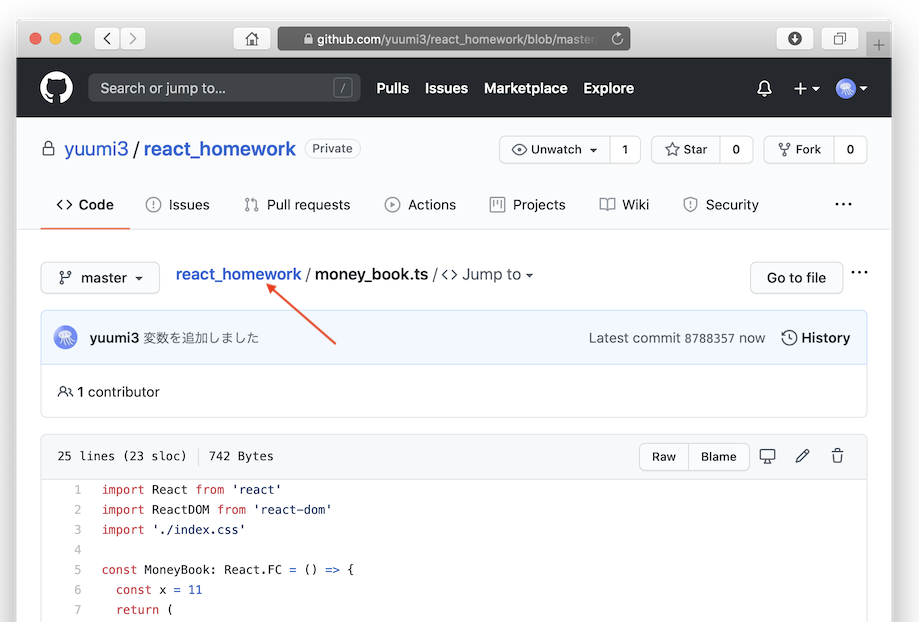Fork the repository
Image resolution: width=919 pixels, height=622 pixels.
[799, 149]
